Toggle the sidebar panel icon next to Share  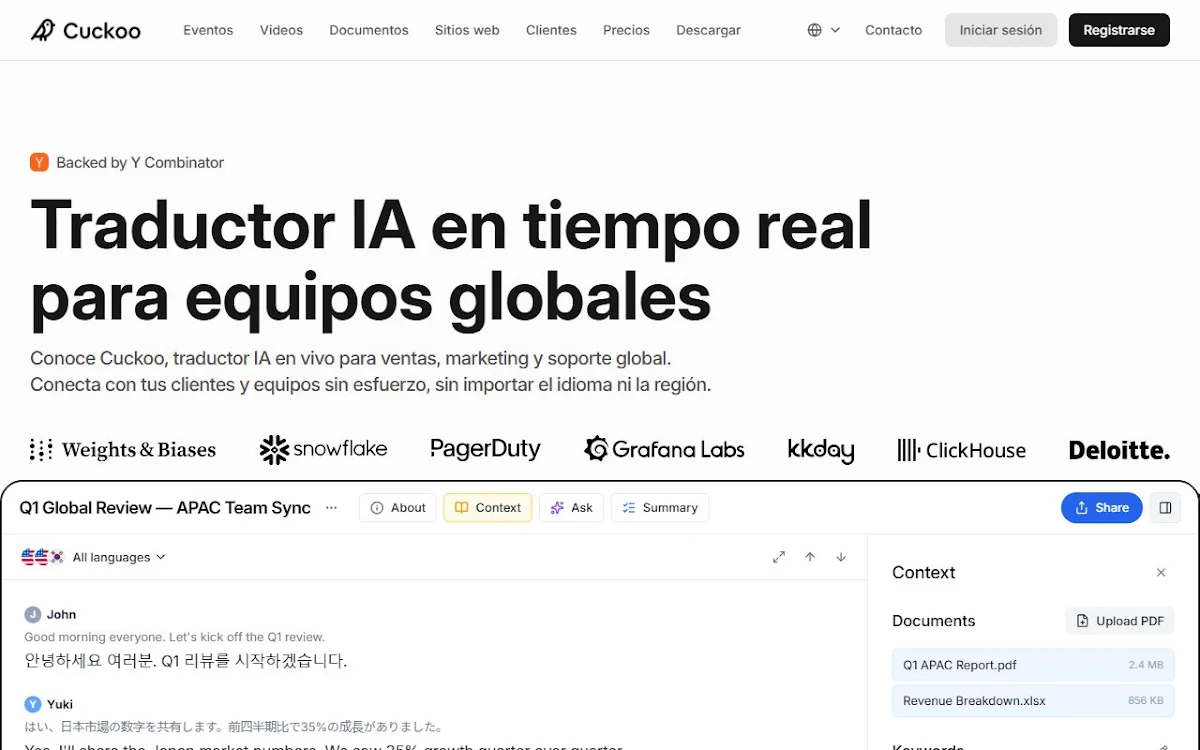(1165, 508)
